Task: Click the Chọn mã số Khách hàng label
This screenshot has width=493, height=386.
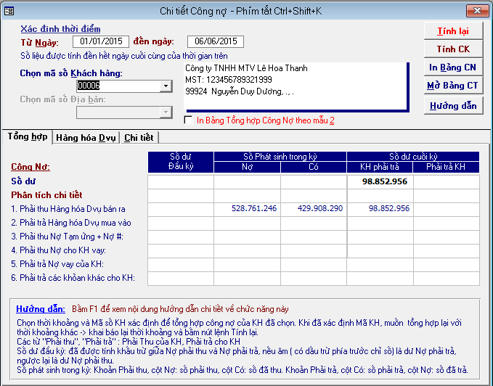Action: [x=71, y=73]
